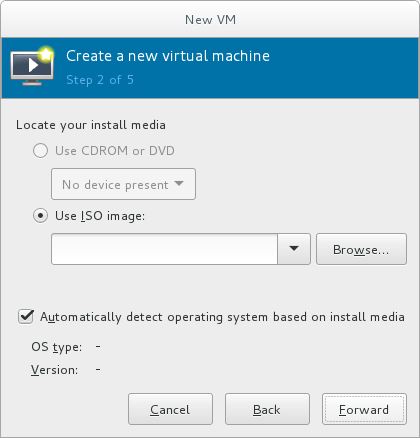Viewport: 420px width, 438px height.
Task: Click the Use ISO image label text
Action: tap(100, 216)
